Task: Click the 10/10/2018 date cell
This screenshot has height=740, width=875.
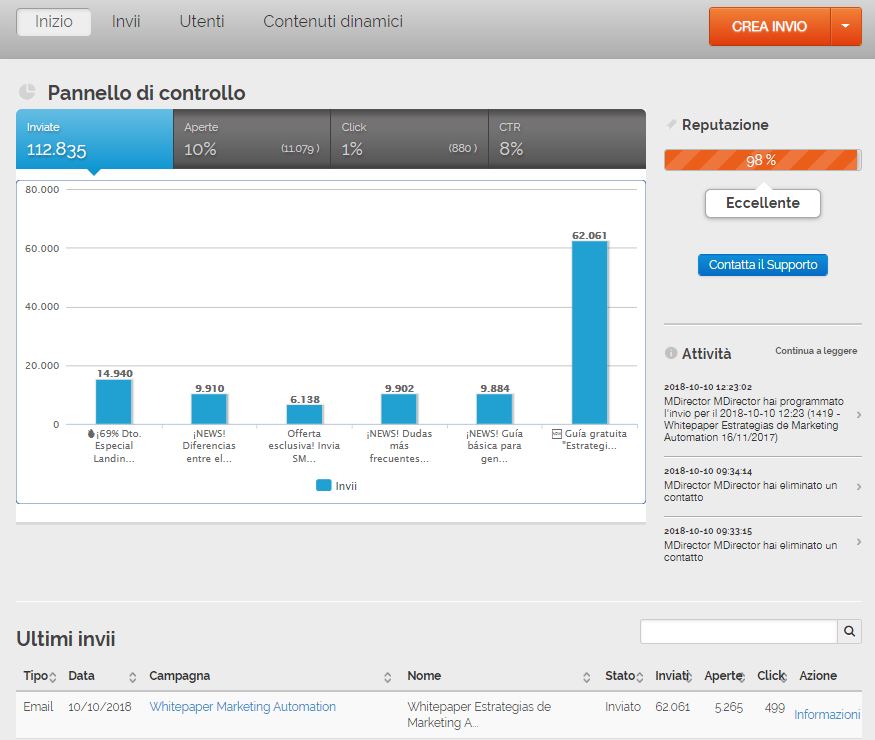Action: coord(99,707)
